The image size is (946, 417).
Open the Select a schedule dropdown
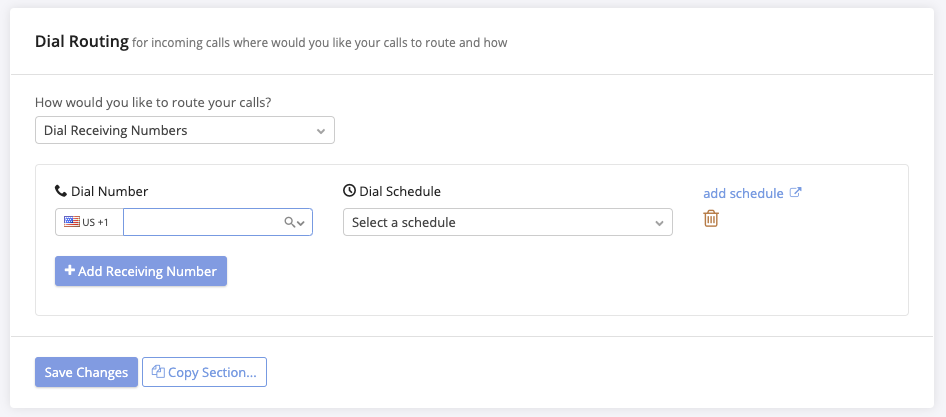pos(507,222)
